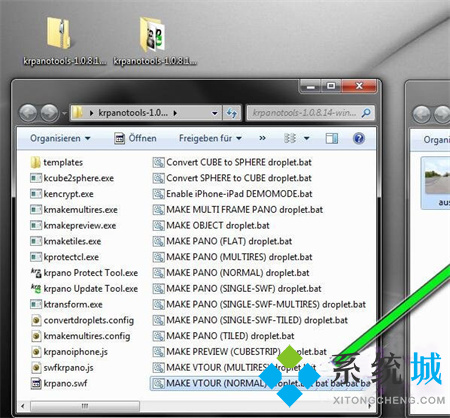Open the help question mark icon
The image size is (450, 418).
pyautogui.click(x=359, y=138)
